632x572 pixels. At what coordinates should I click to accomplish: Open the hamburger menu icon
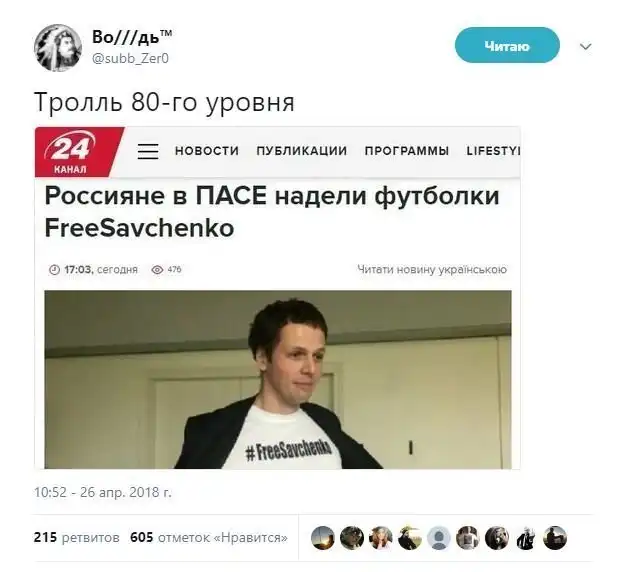pos(148,151)
